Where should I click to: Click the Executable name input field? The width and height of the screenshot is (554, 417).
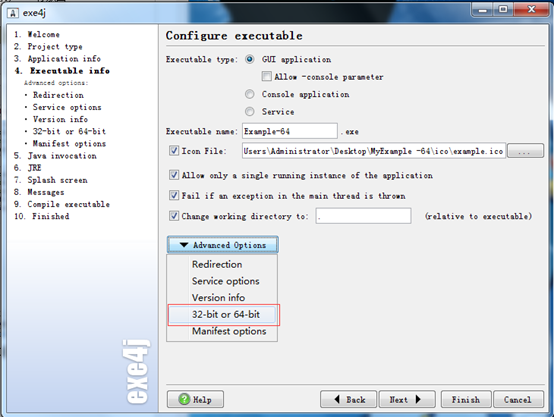pyautogui.click(x=290, y=131)
